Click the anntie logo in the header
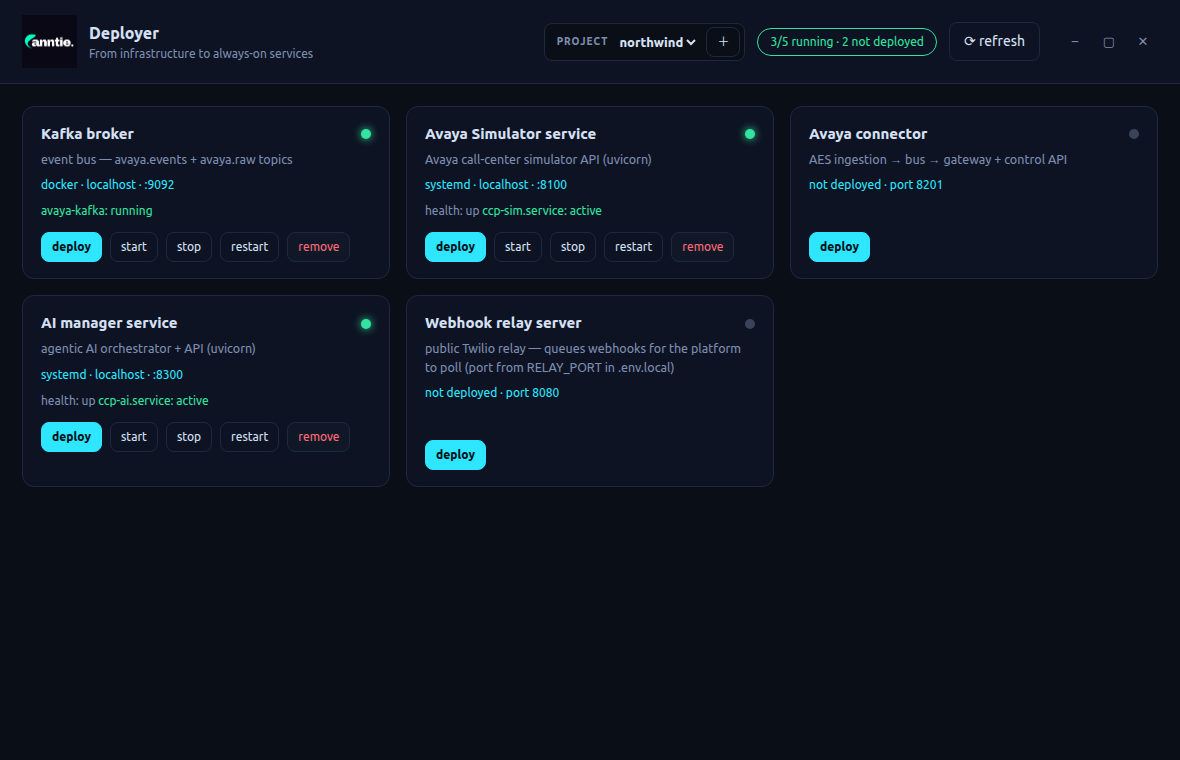This screenshot has width=1180, height=760. 49,41
